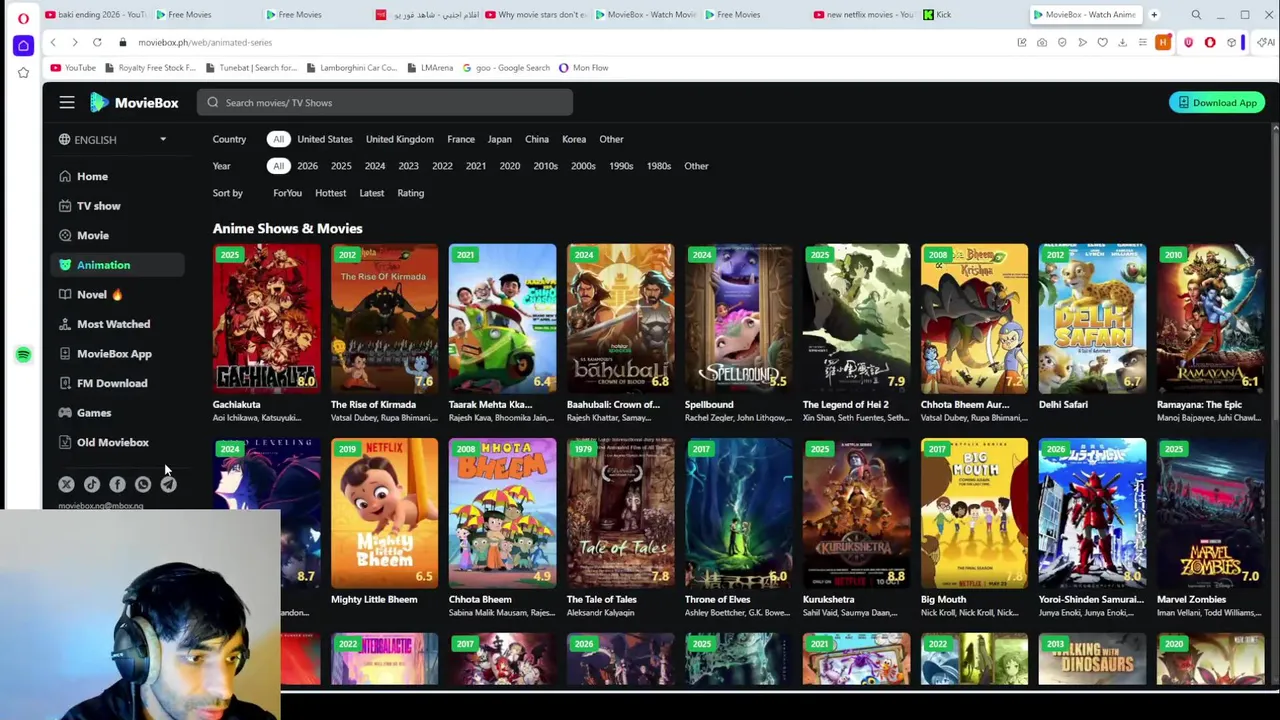Filter year by 2026
Viewport: 1280px width, 720px height.
[x=307, y=166]
